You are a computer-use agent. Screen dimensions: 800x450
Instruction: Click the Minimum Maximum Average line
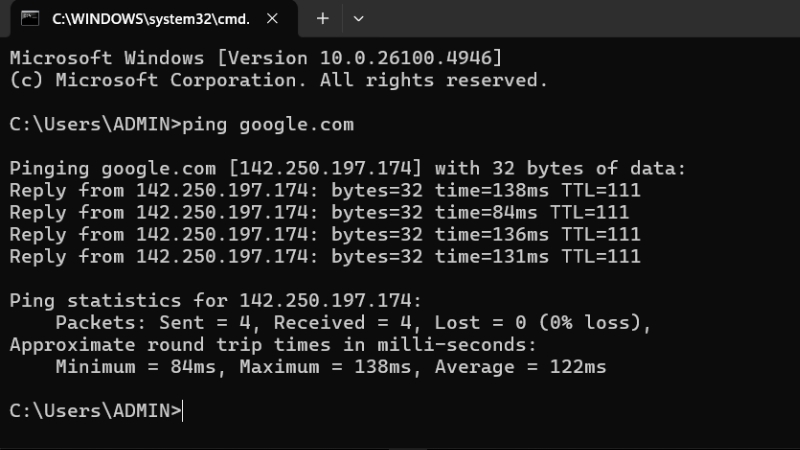click(331, 367)
